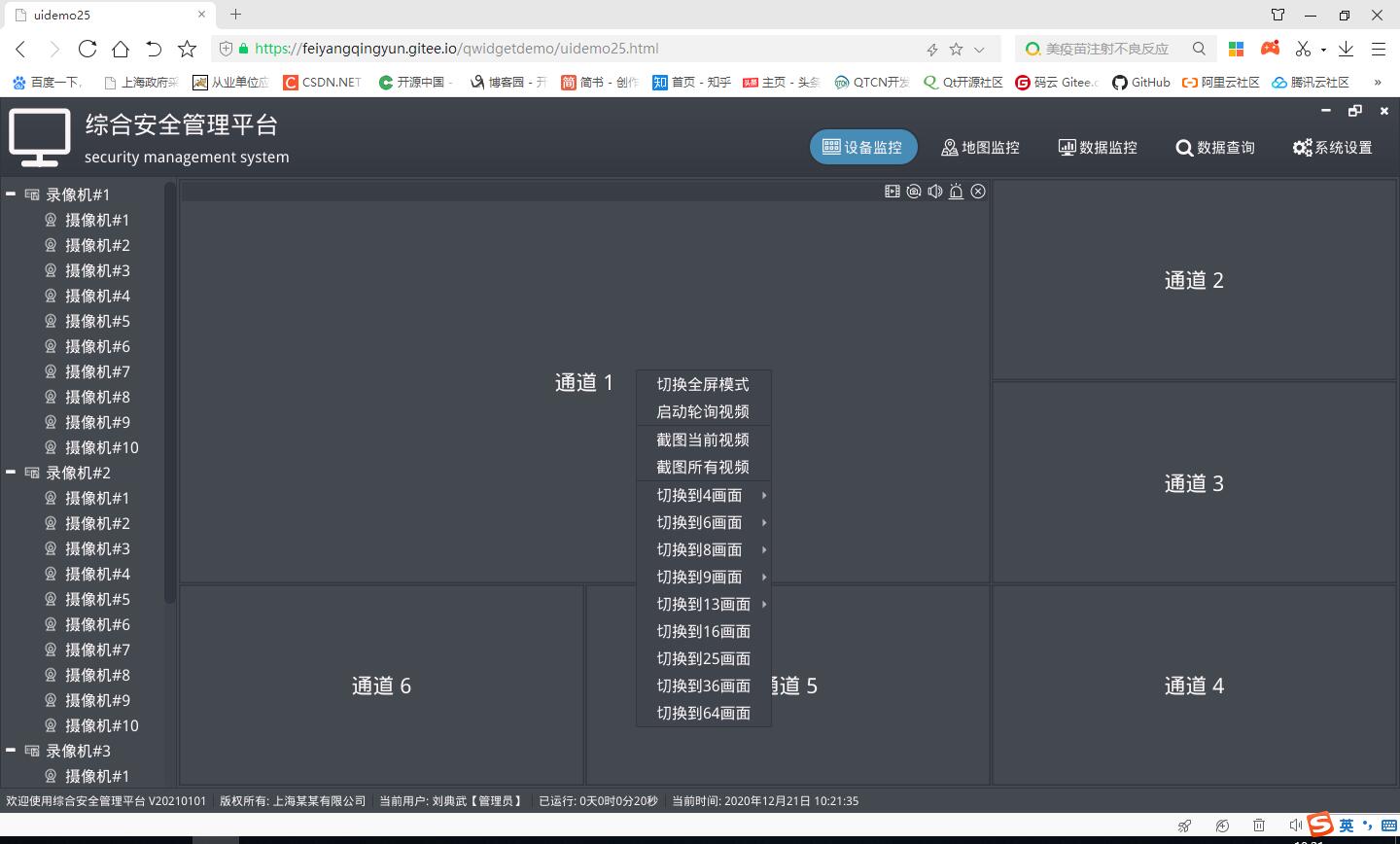Open the GitHub bookmark

pos(1141,83)
